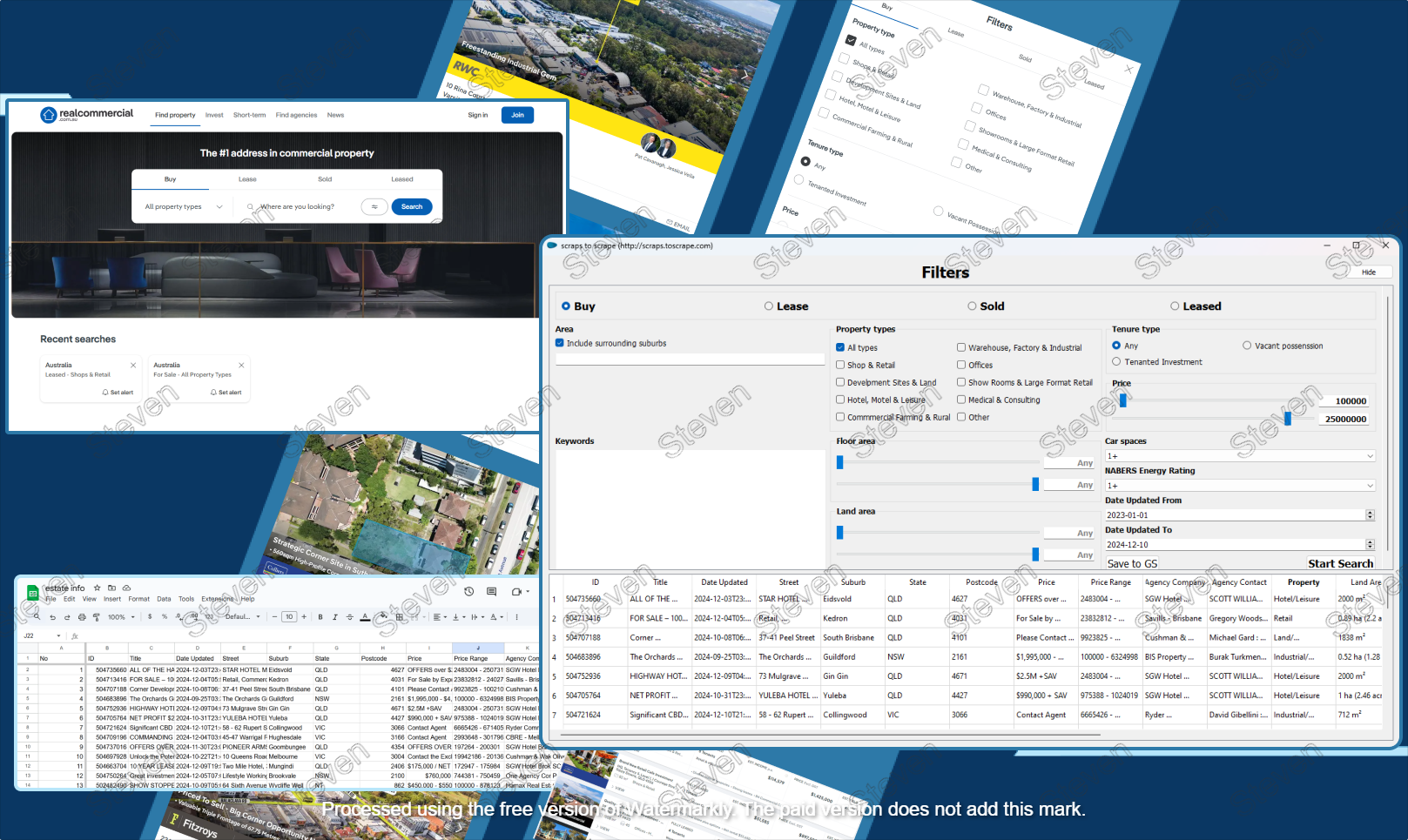Select the paint format tool in Sheets
This screenshot has height=840, width=1408.
pyautogui.click(x=96, y=617)
